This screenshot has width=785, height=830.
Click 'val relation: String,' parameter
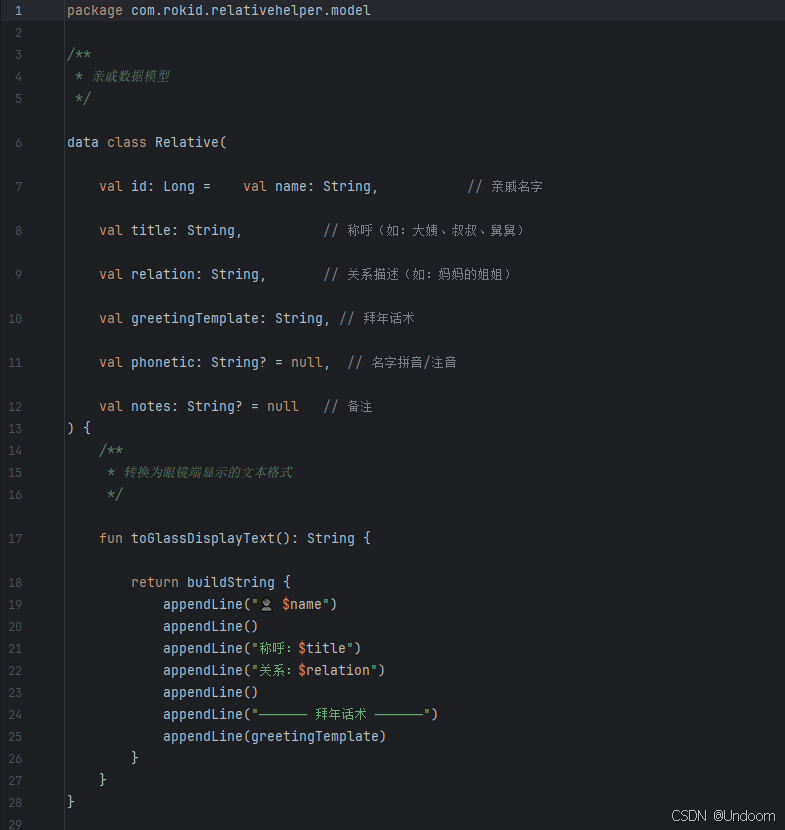(182, 274)
